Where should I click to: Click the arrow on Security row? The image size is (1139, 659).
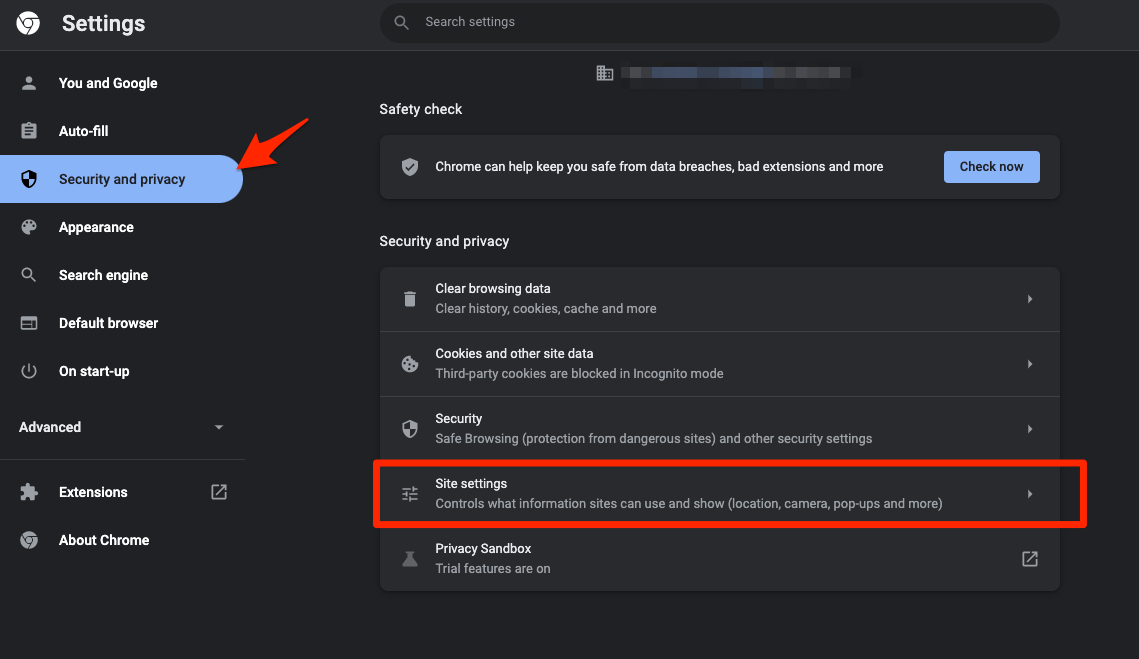click(x=1029, y=429)
